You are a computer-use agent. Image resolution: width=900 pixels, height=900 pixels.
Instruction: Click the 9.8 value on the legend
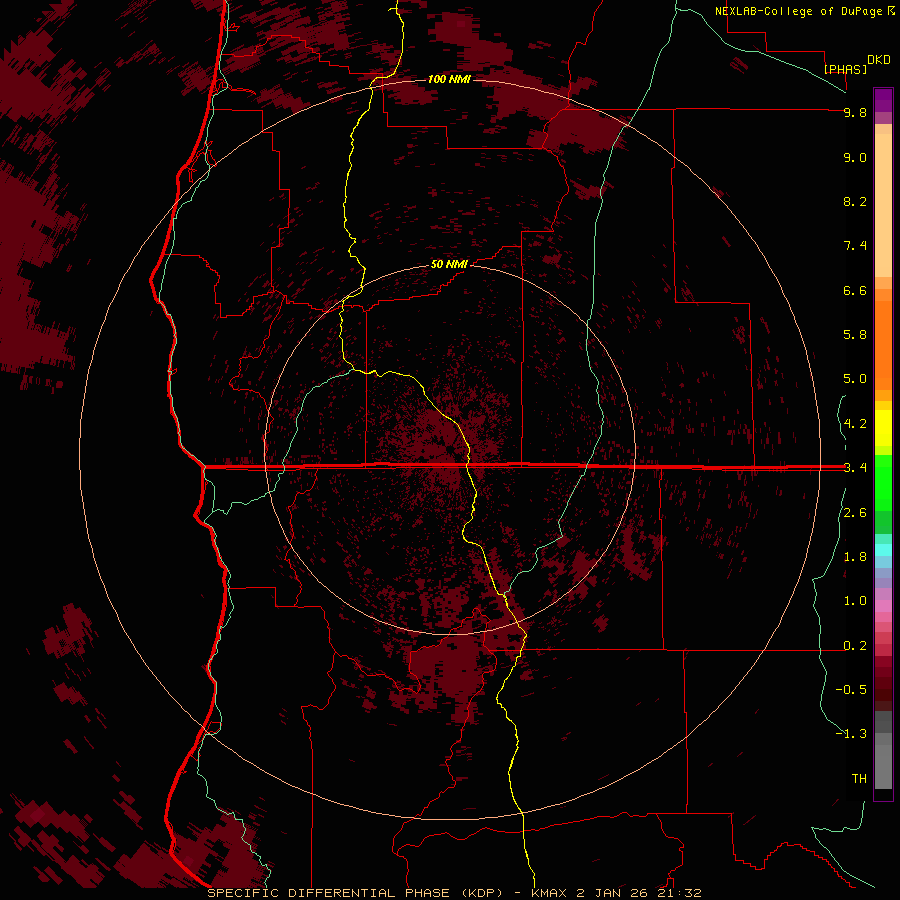tap(855, 112)
